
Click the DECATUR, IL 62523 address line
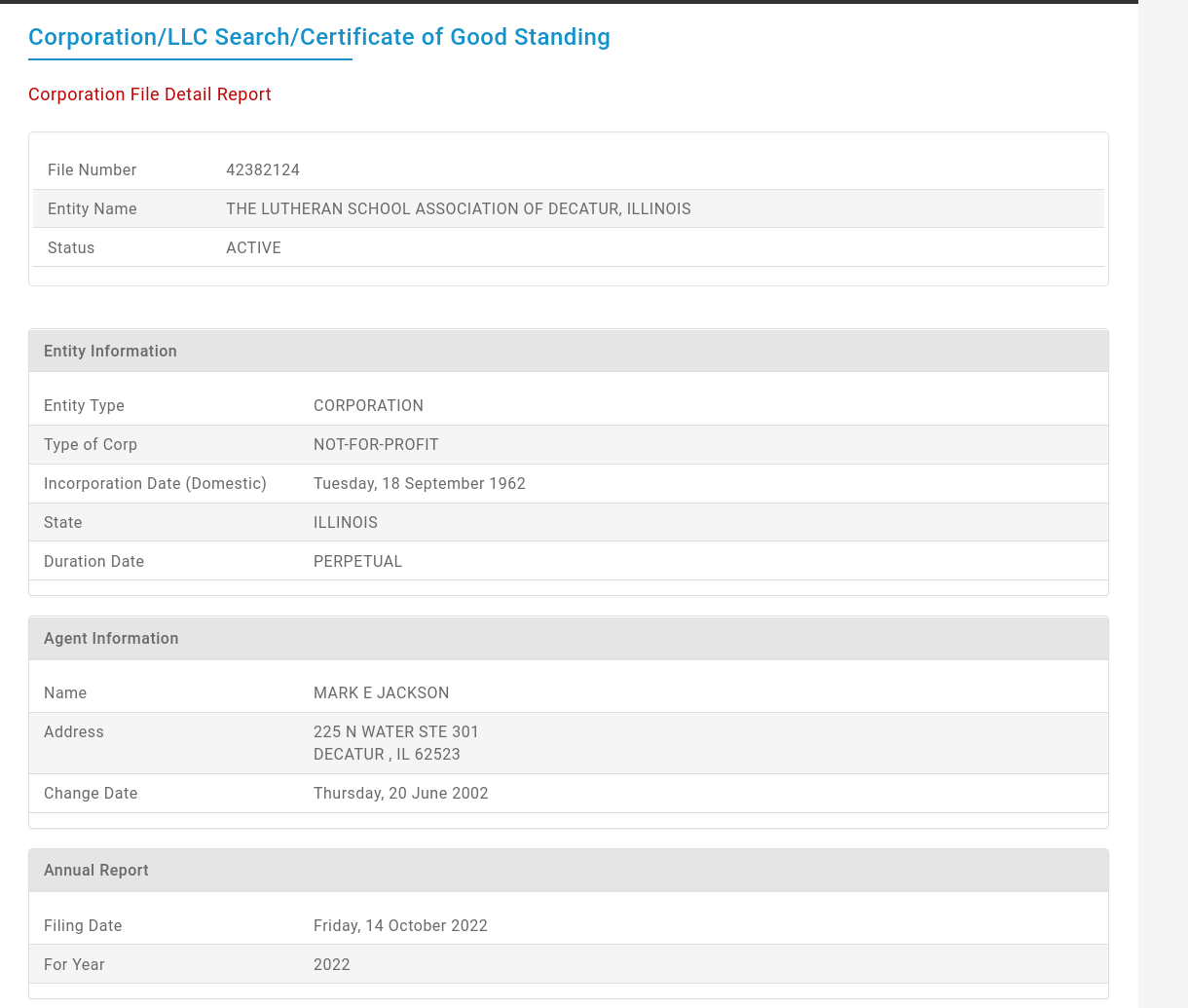coord(387,754)
